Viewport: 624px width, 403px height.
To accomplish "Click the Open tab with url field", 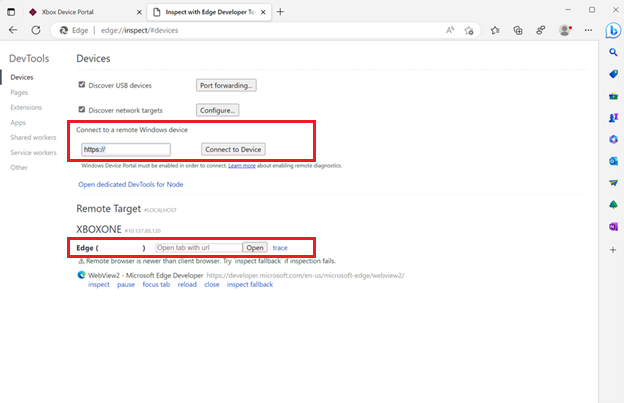I will [199, 247].
